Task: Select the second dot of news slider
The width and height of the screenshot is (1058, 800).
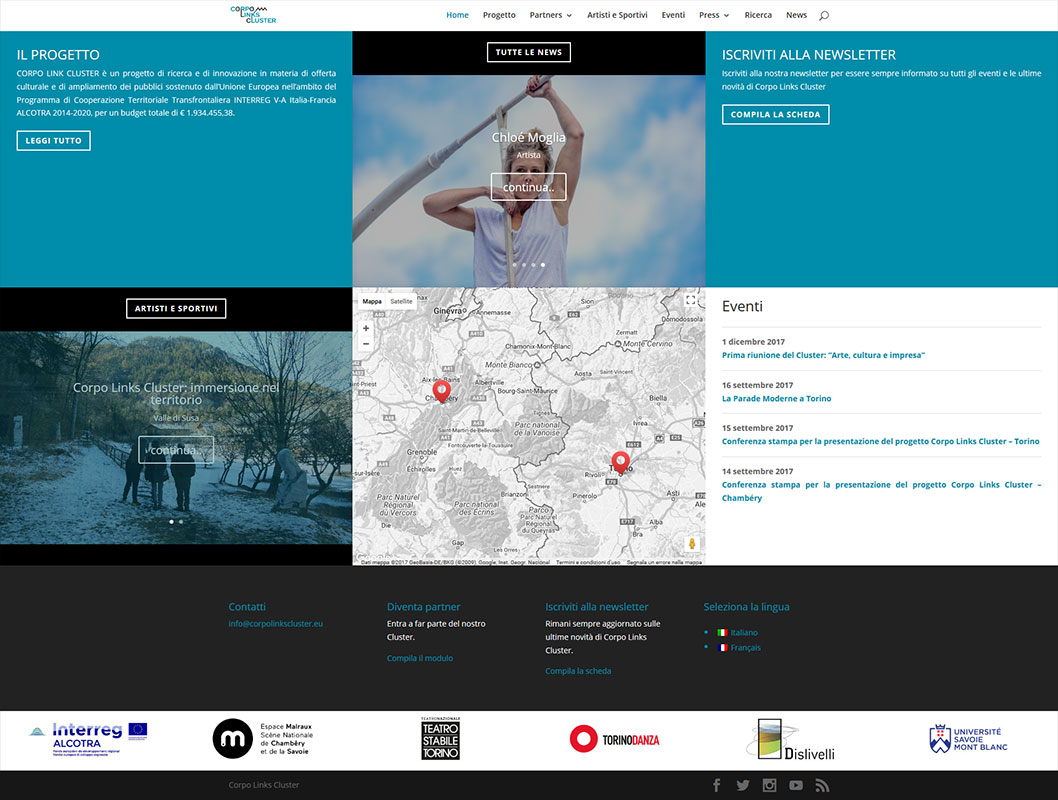Action: click(524, 265)
